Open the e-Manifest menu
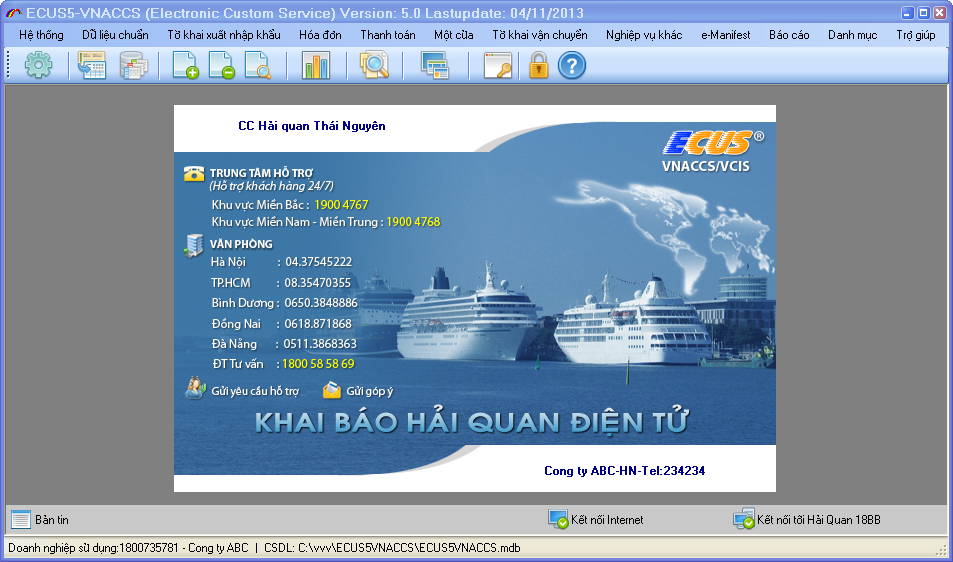The image size is (953, 562). tap(725, 35)
